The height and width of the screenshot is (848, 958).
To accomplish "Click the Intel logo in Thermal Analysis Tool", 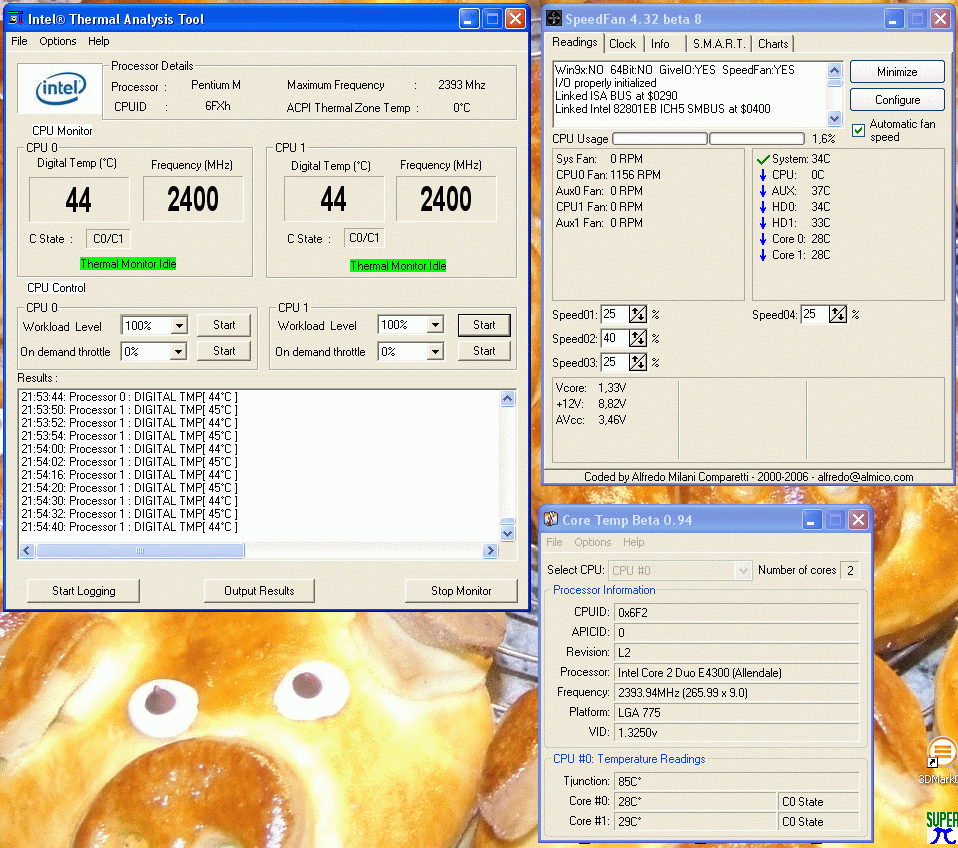I will [60, 90].
